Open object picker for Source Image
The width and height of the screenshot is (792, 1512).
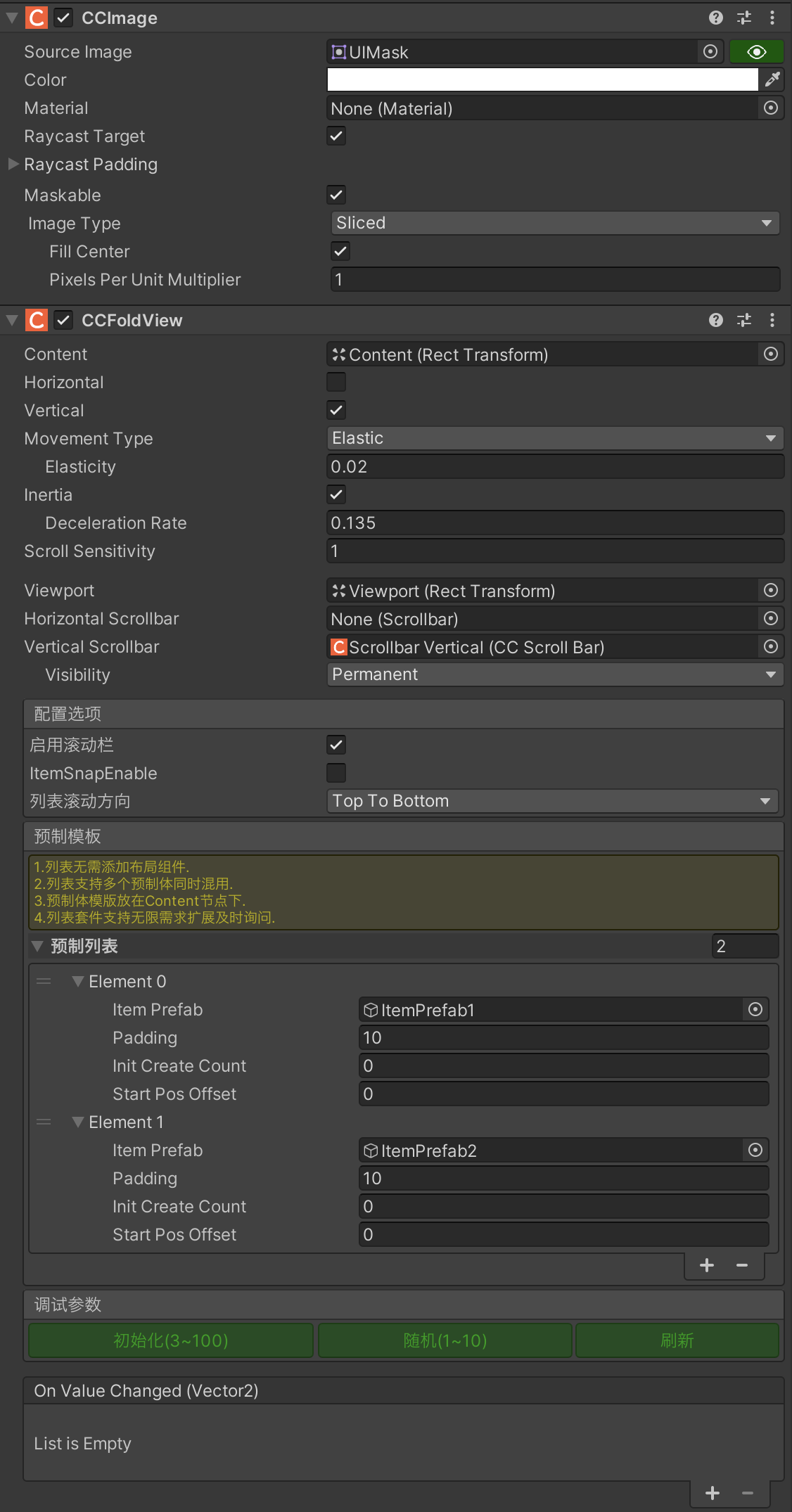710,51
